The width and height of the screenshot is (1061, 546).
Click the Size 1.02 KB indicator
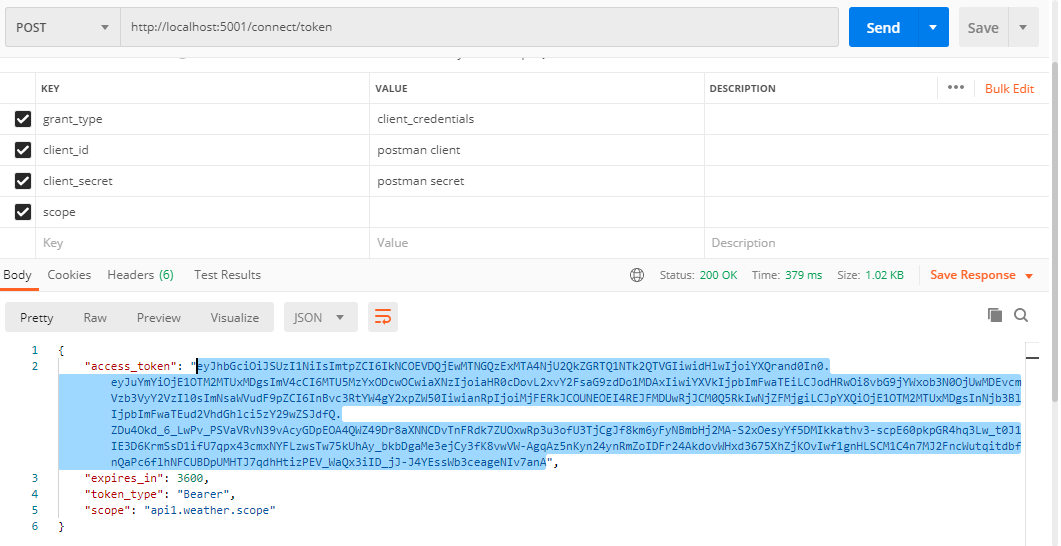(x=870, y=275)
